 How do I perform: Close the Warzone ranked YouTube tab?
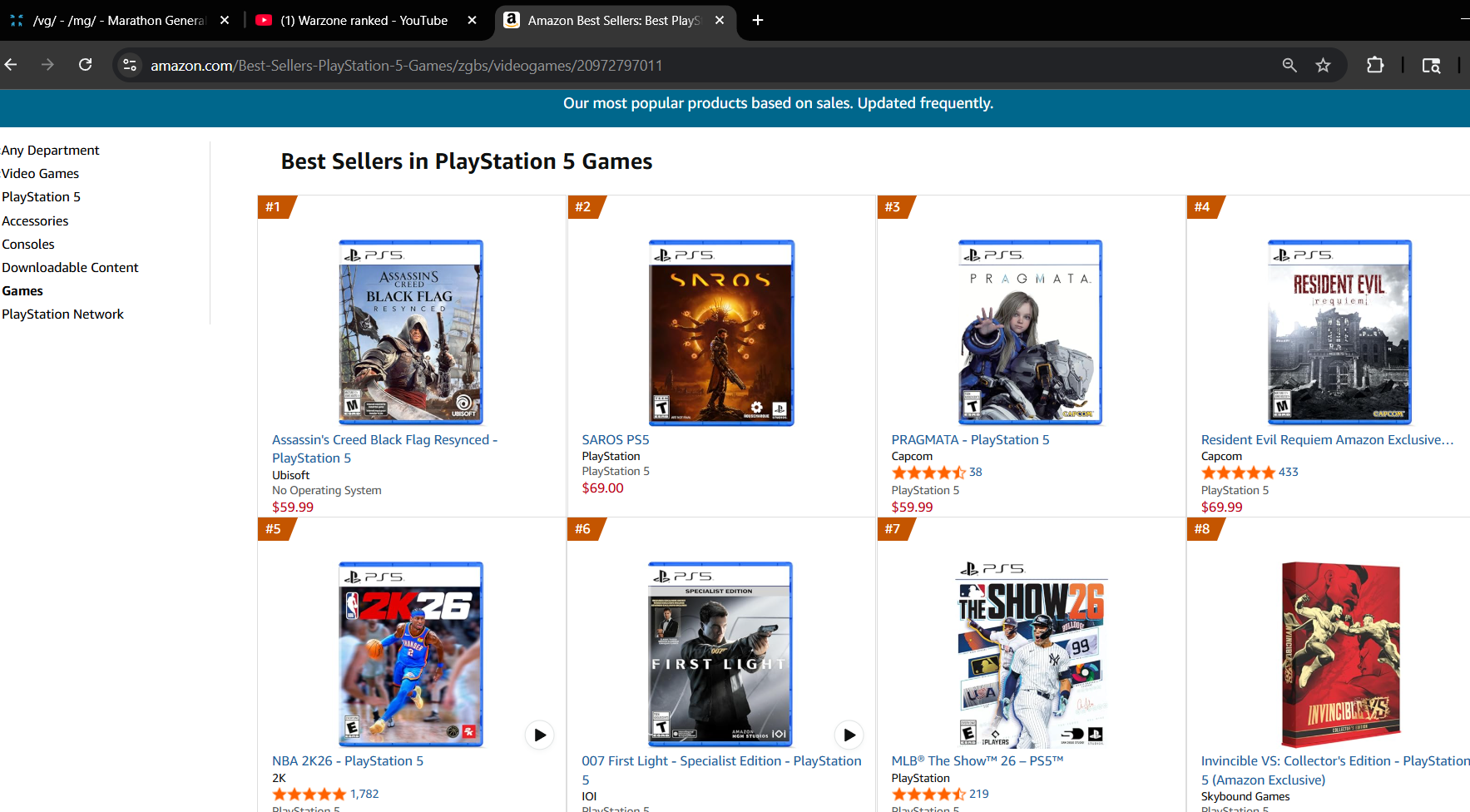(472, 20)
